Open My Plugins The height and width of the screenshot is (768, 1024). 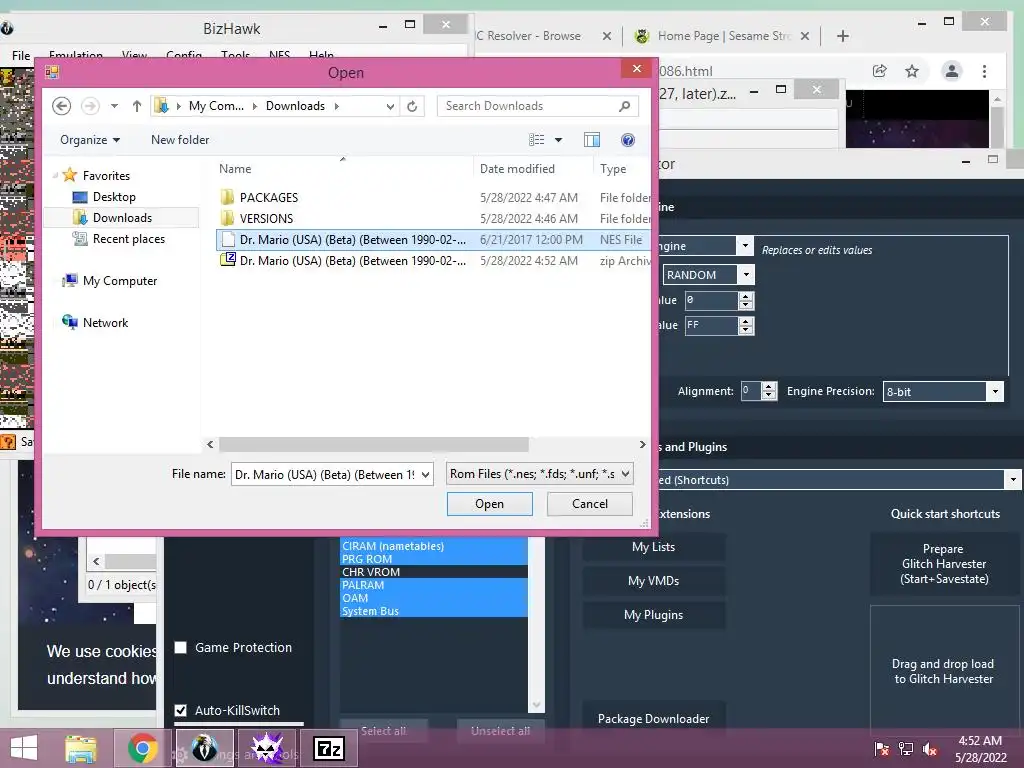click(654, 615)
